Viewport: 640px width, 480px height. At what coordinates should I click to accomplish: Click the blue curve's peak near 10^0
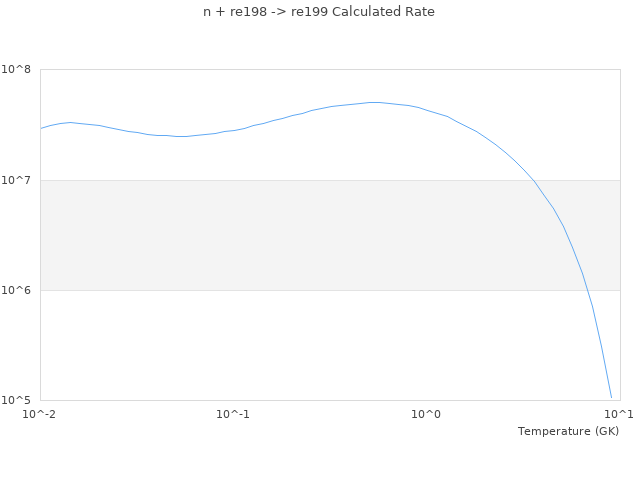(375, 102)
